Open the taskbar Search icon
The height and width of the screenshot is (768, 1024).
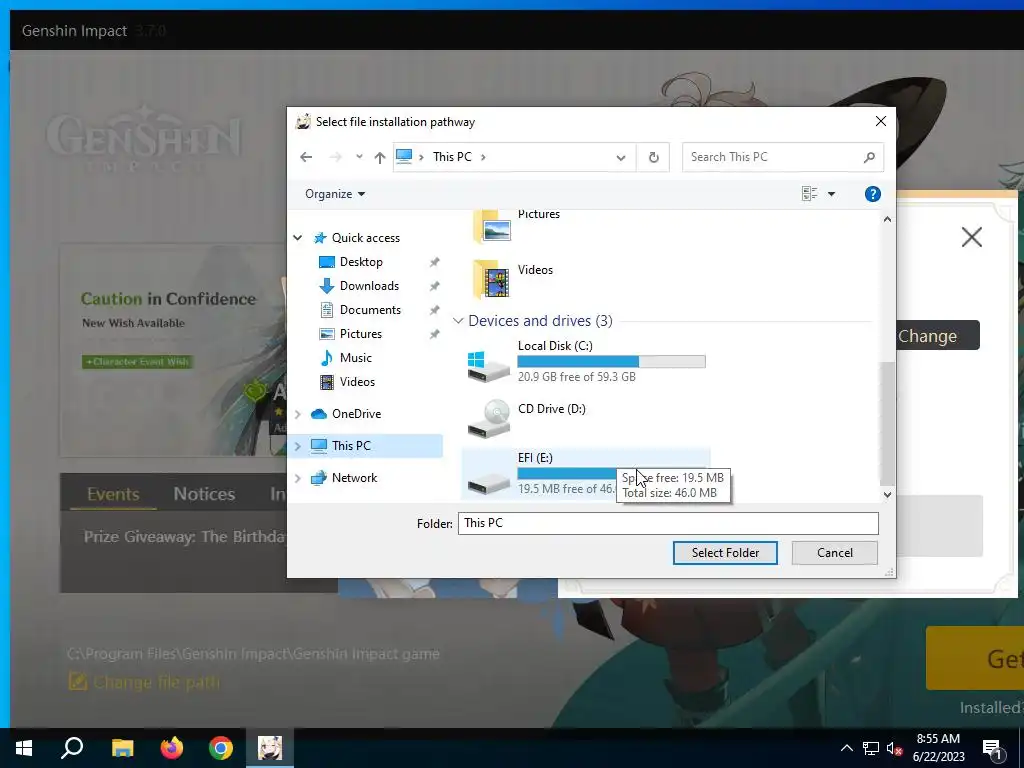click(72, 748)
